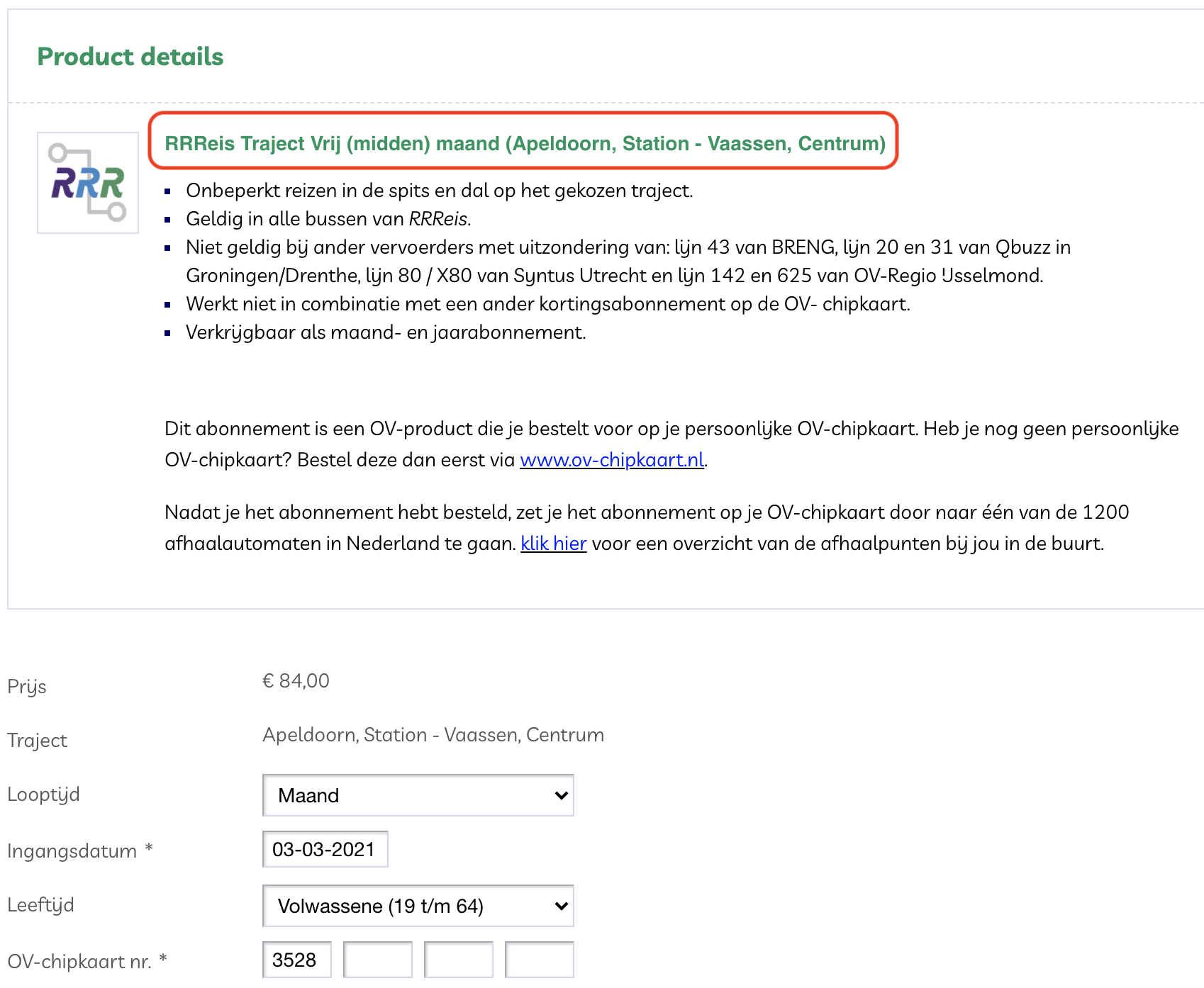Screen dimensions: 1204x988
Task: Click the RRReis Traject Vrij product title
Action: (525, 143)
